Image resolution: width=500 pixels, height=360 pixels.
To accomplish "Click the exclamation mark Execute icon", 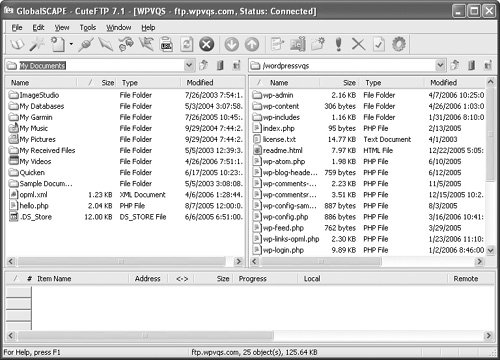I will (339, 44).
